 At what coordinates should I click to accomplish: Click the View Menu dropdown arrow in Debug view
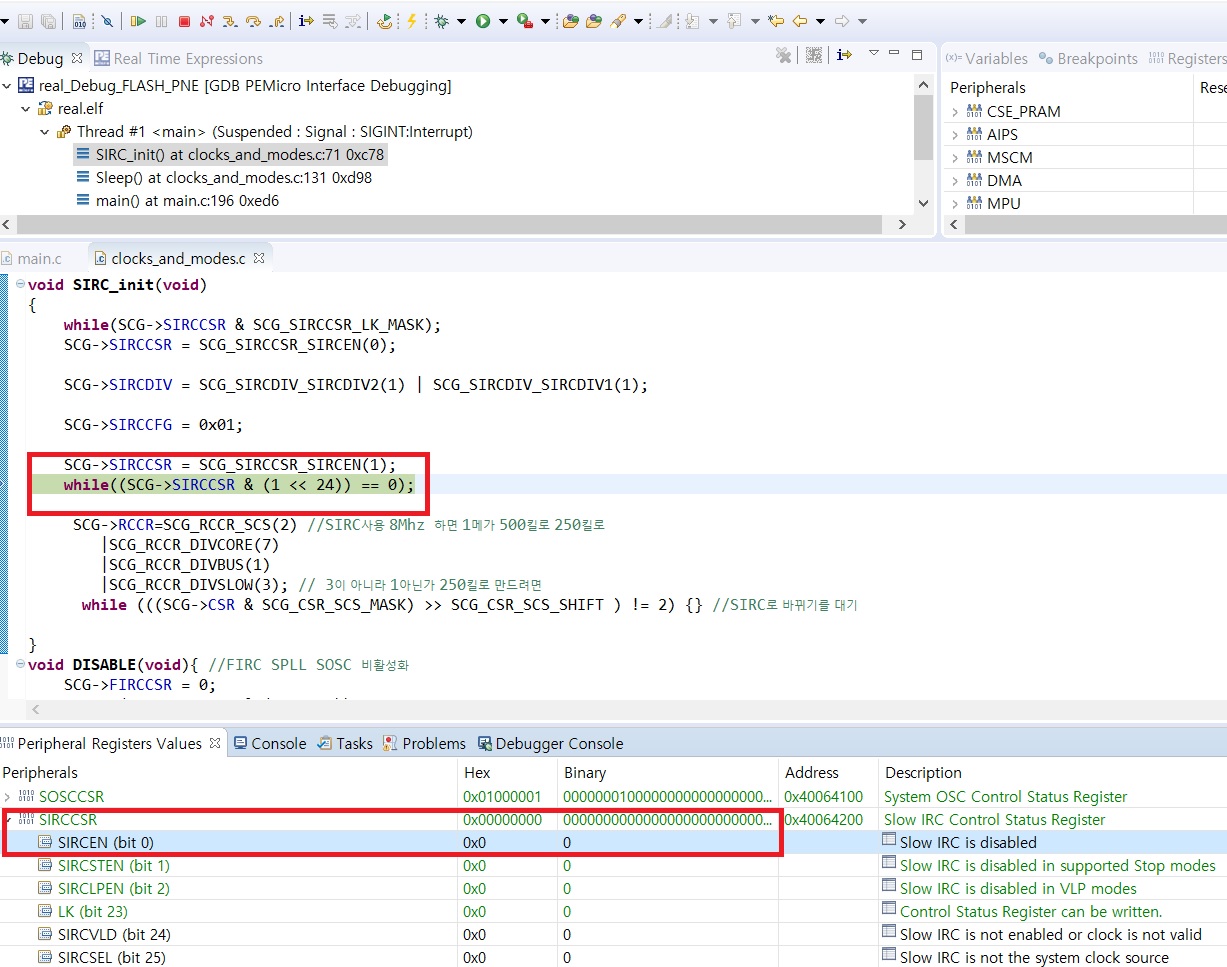pos(873,55)
